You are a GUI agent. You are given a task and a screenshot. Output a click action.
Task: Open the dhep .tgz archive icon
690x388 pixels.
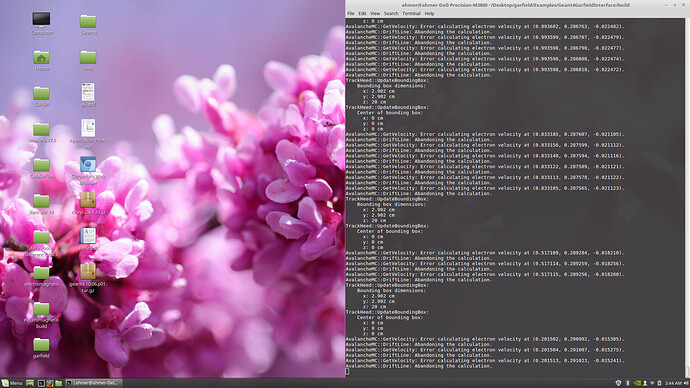88,203
